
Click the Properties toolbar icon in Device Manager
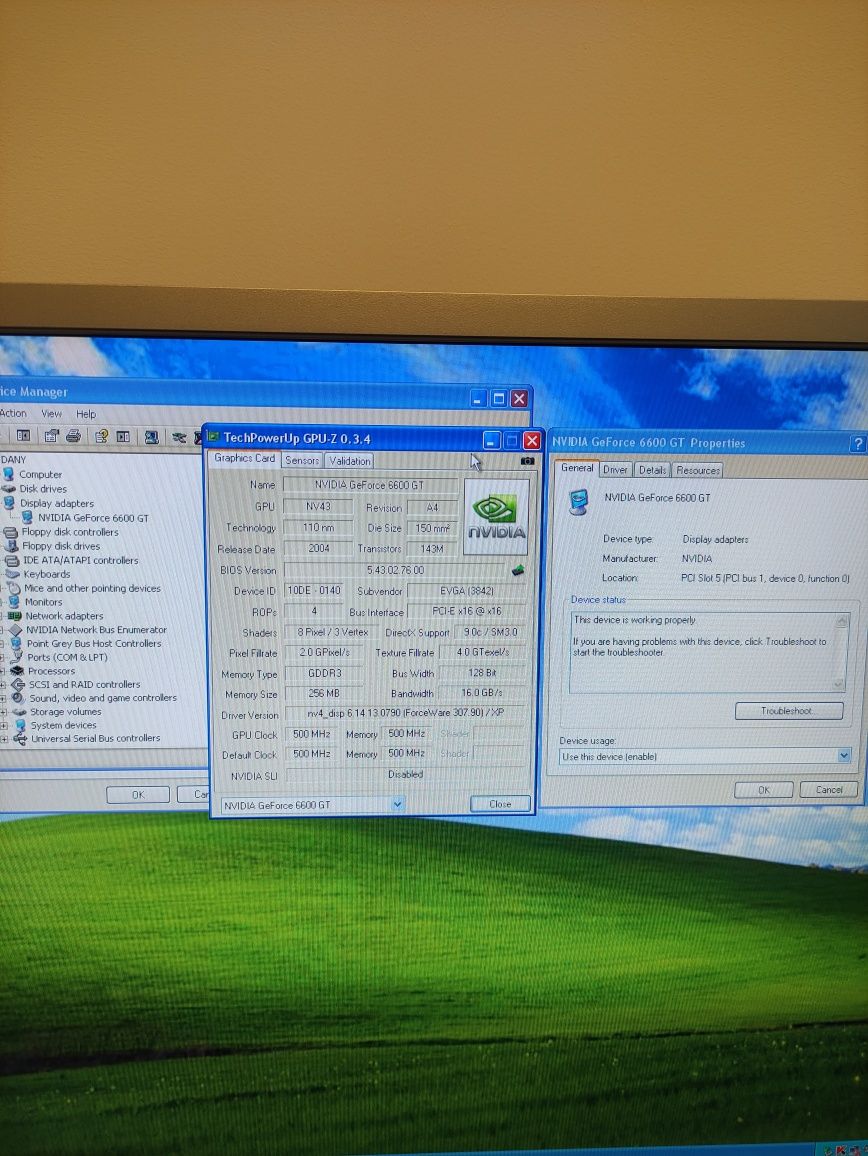coord(51,436)
